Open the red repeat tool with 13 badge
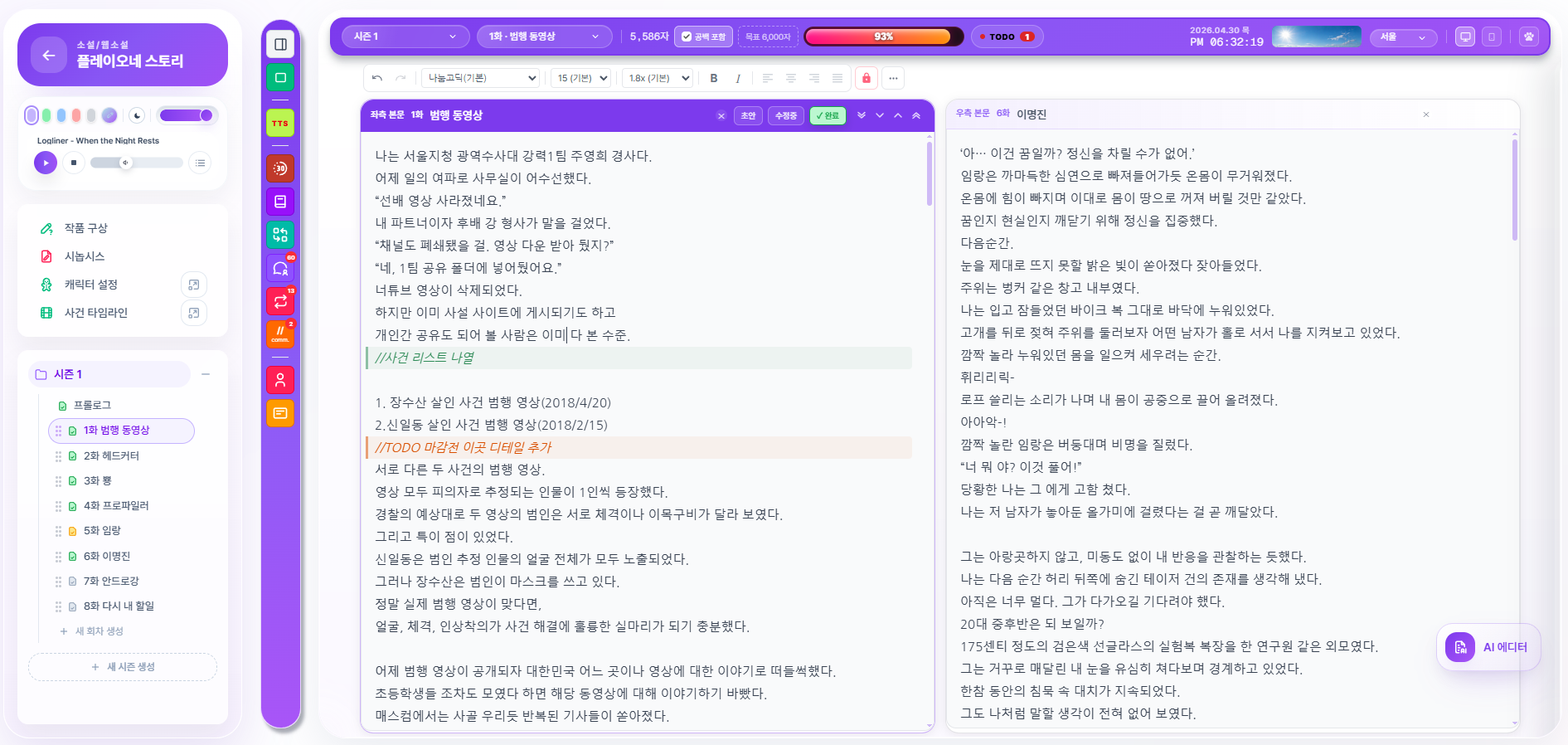Image resolution: width=1568 pixels, height=745 pixels. (x=280, y=301)
